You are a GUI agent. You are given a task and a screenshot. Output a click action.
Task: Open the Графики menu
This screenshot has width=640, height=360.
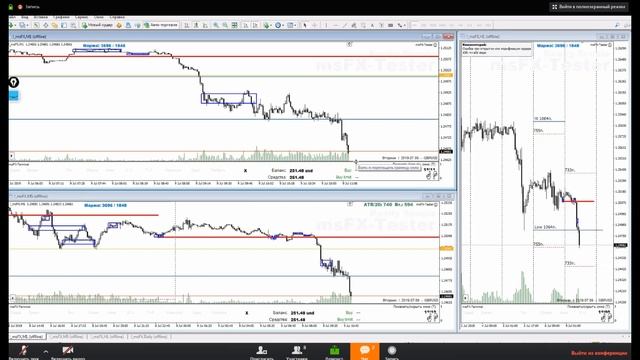(x=61, y=17)
